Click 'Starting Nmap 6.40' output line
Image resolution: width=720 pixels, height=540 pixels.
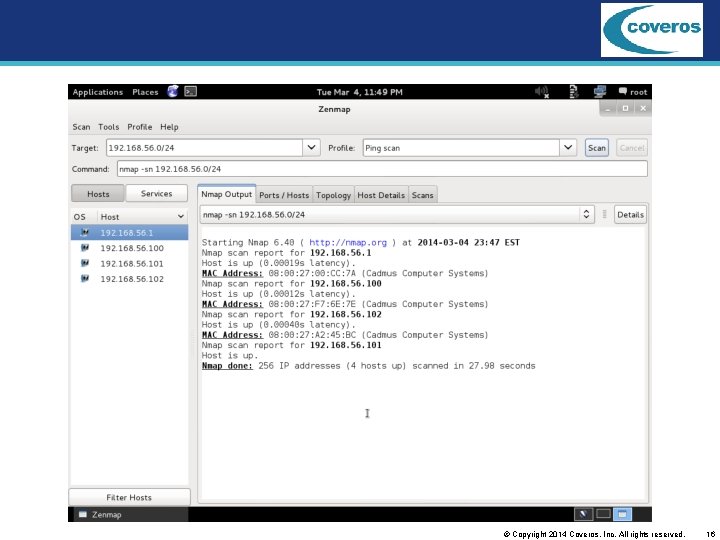point(360,242)
